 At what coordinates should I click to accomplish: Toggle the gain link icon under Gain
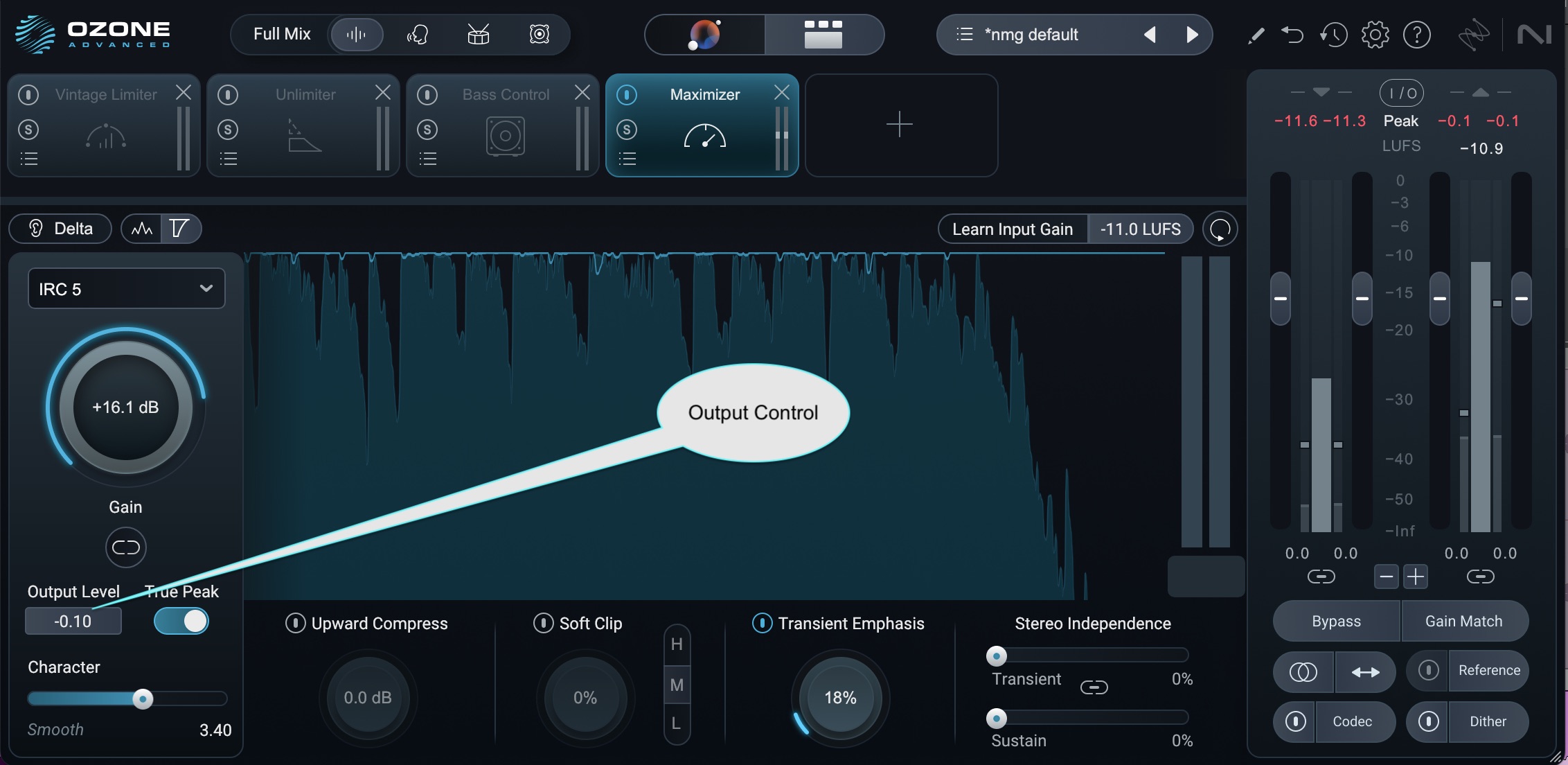[126, 547]
